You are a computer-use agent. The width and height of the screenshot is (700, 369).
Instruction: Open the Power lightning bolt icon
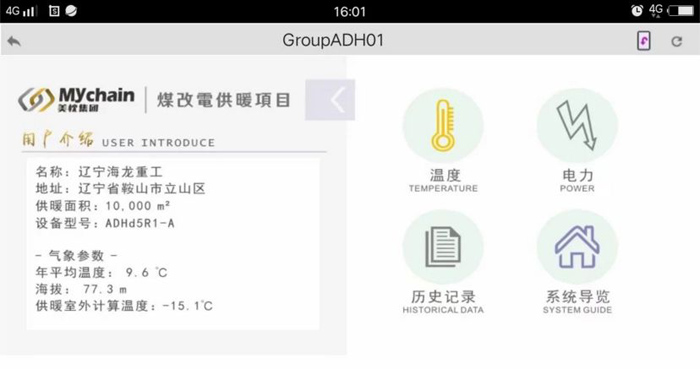(x=577, y=126)
